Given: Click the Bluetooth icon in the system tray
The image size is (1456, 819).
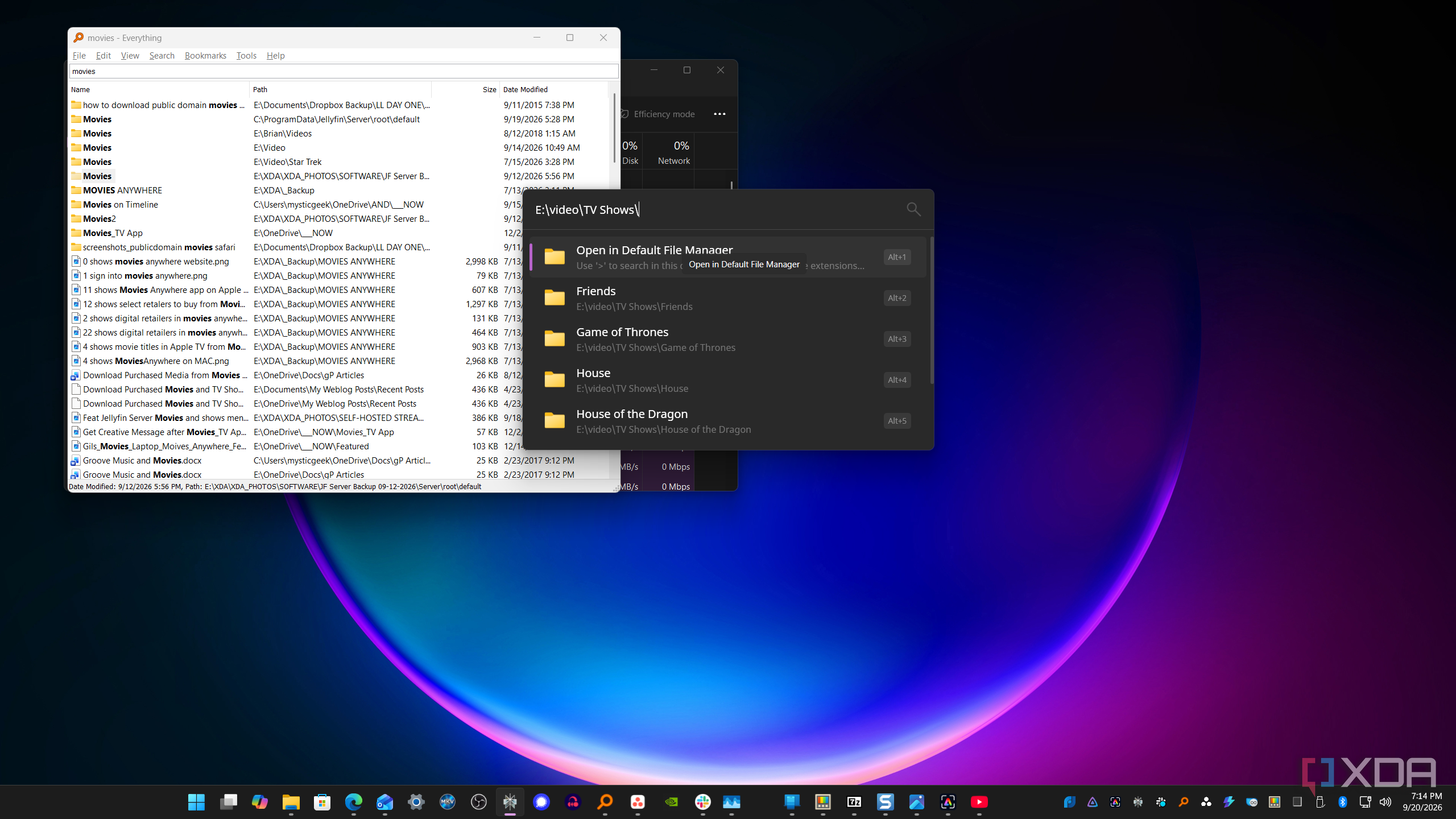Looking at the screenshot, I should tap(1343, 802).
